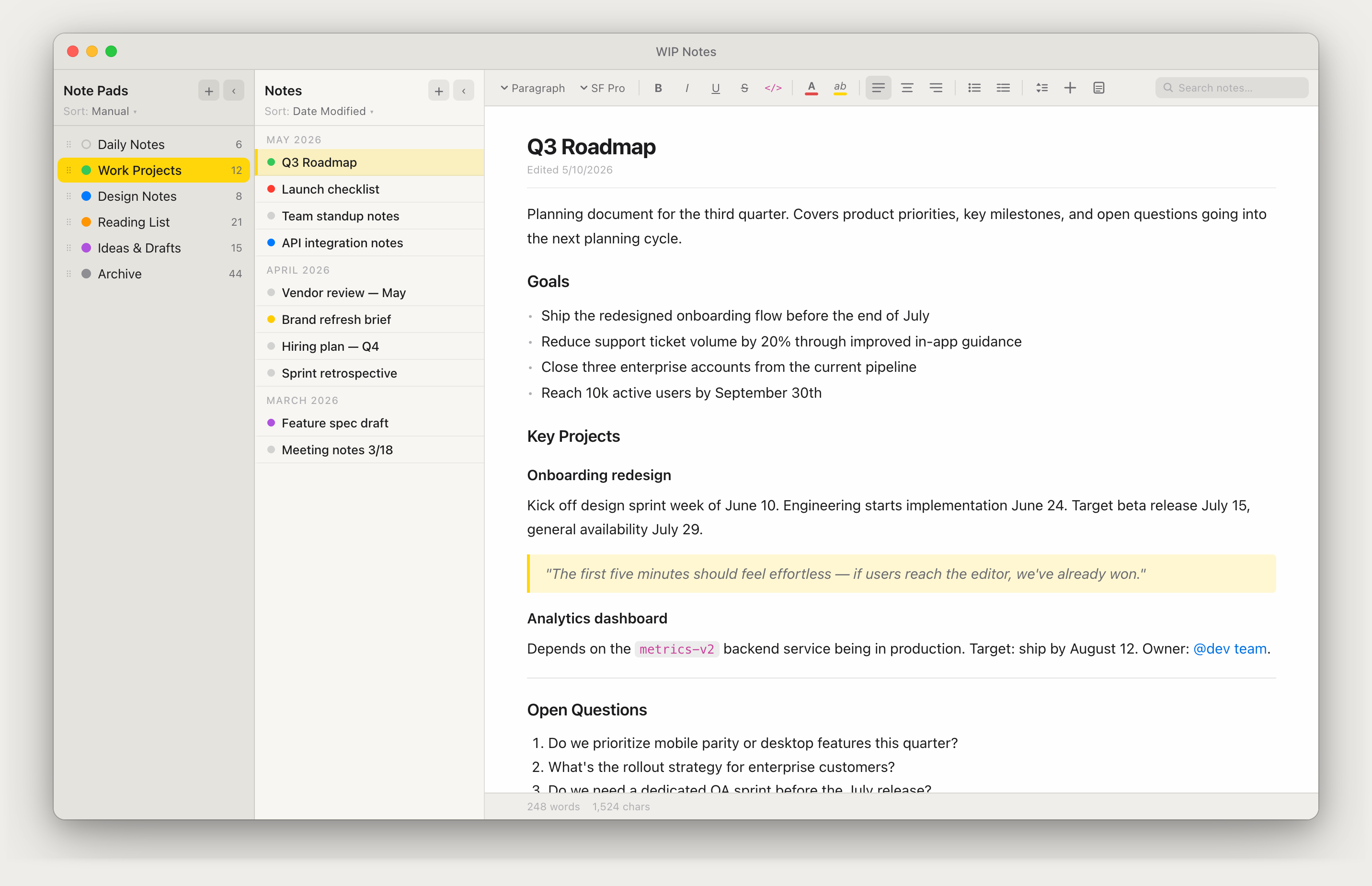Toggle bold formatting
Image resolution: width=1372 pixels, height=886 pixels.
pyautogui.click(x=658, y=88)
